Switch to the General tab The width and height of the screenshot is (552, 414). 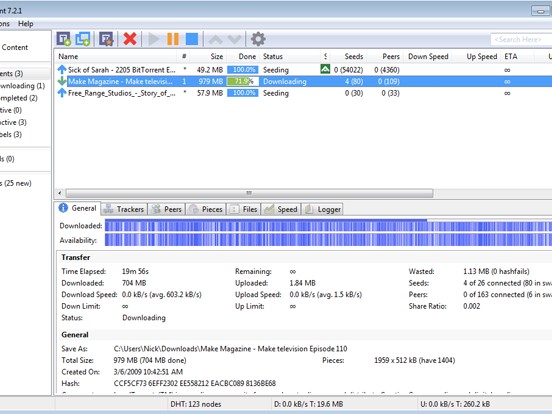pos(78,208)
